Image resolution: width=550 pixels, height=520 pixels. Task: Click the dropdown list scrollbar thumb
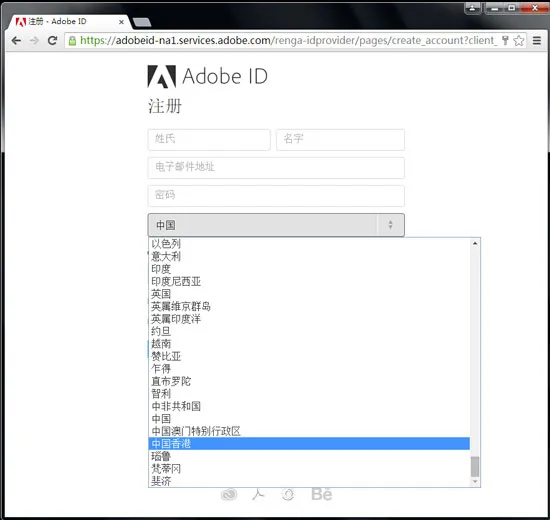(x=475, y=467)
